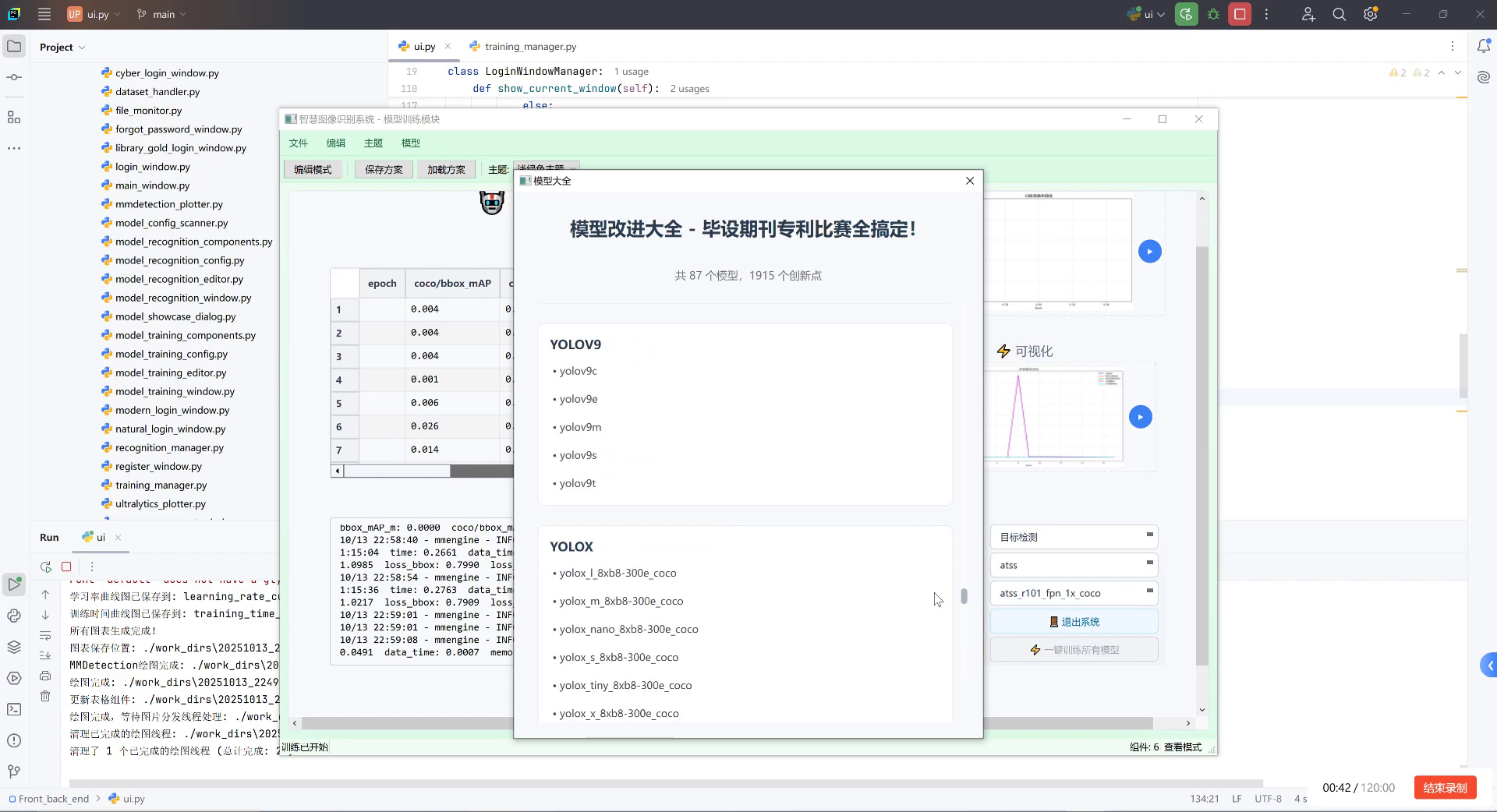Open the Python Packages layers icon

point(14,647)
